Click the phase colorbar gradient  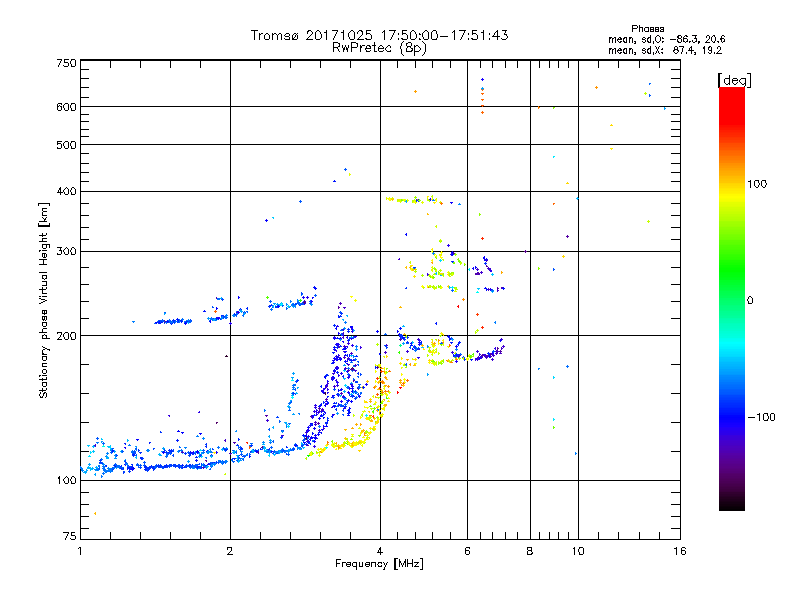(732, 298)
